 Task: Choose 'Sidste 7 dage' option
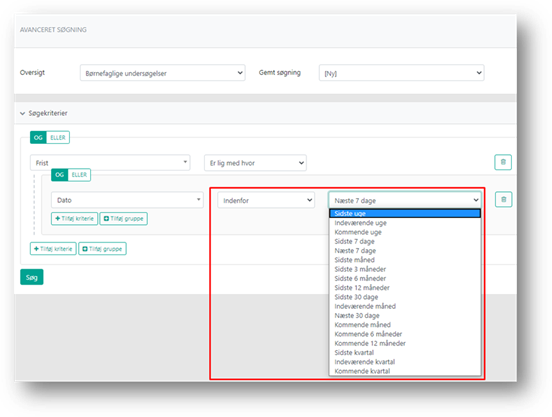(405, 241)
